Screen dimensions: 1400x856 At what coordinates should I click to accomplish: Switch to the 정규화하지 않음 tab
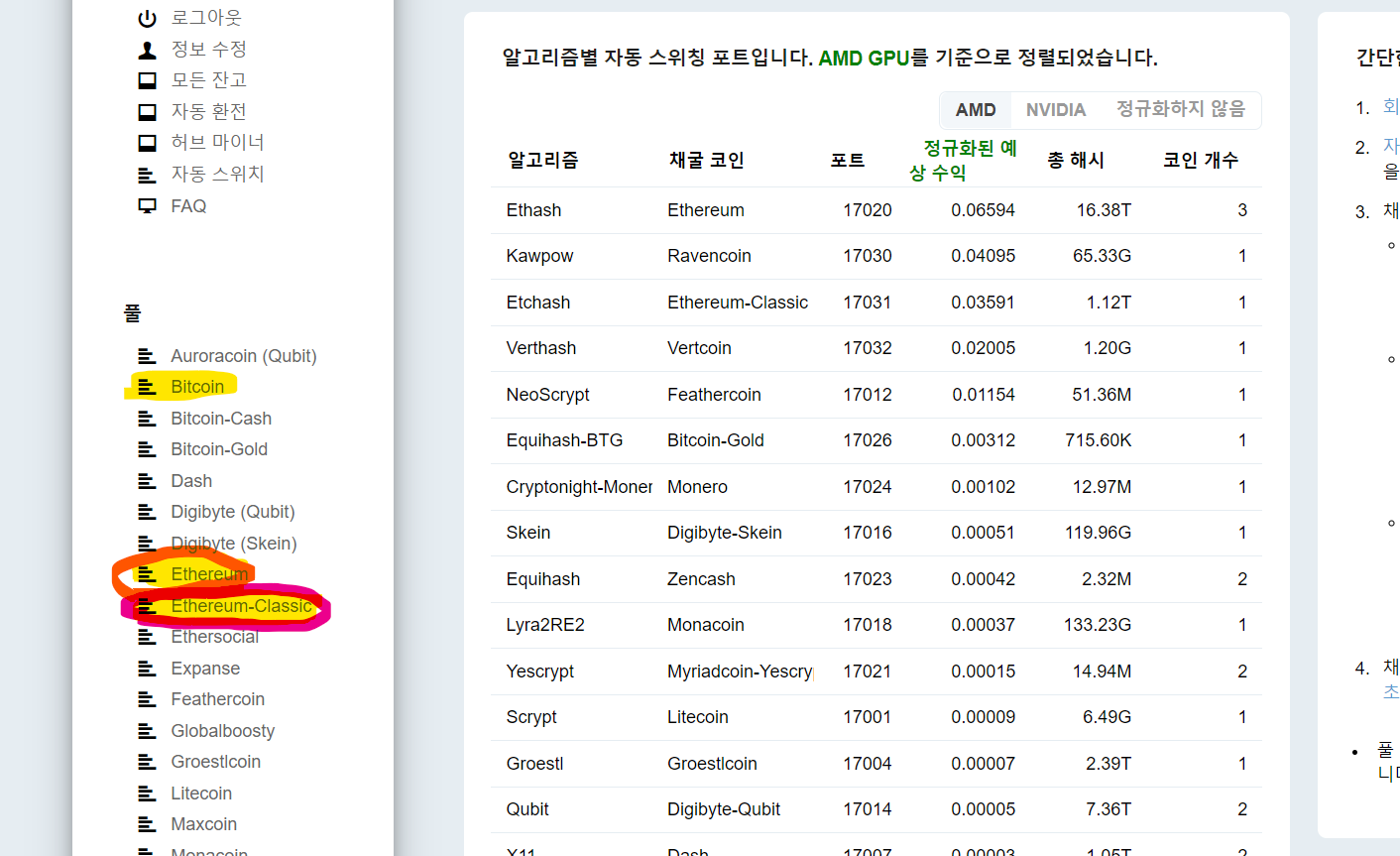click(1181, 109)
